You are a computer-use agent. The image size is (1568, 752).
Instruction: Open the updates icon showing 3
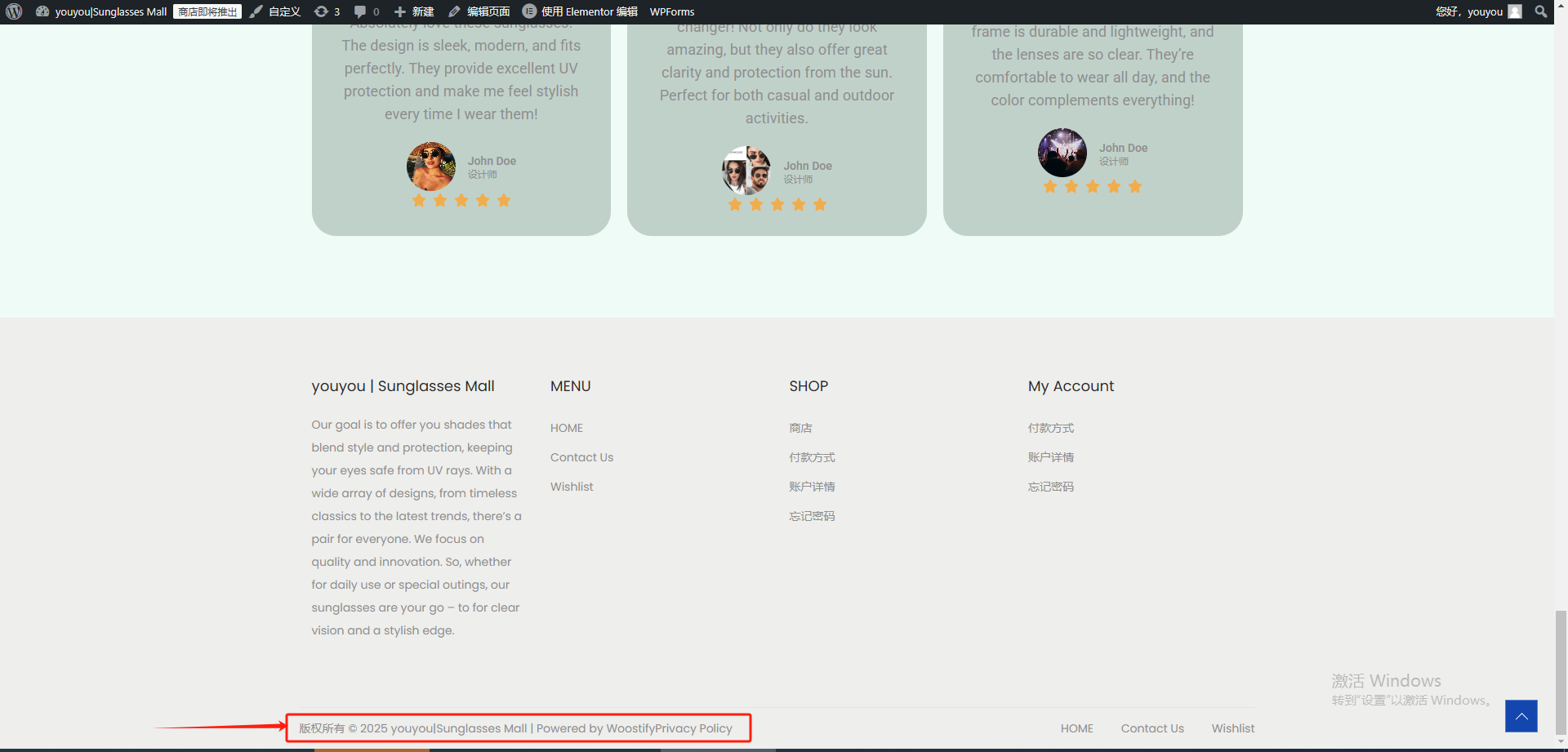click(327, 11)
